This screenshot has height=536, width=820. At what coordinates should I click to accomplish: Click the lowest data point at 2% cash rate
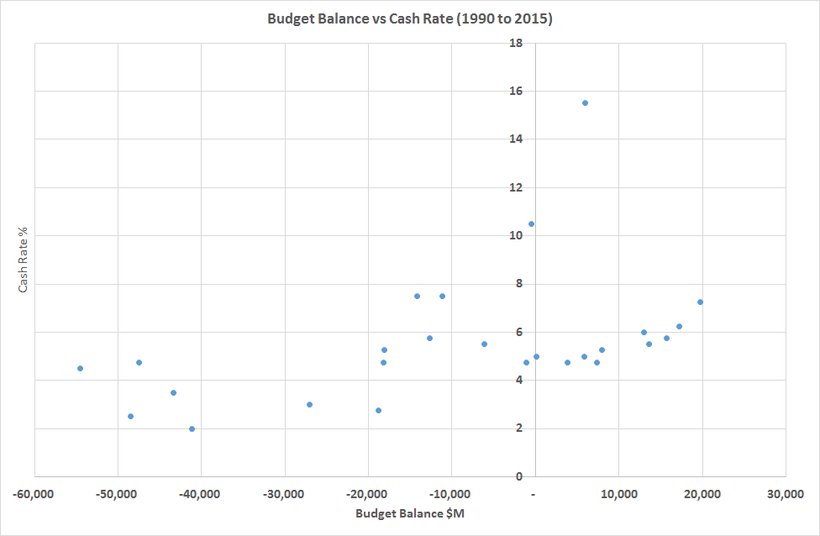click(x=192, y=429)
